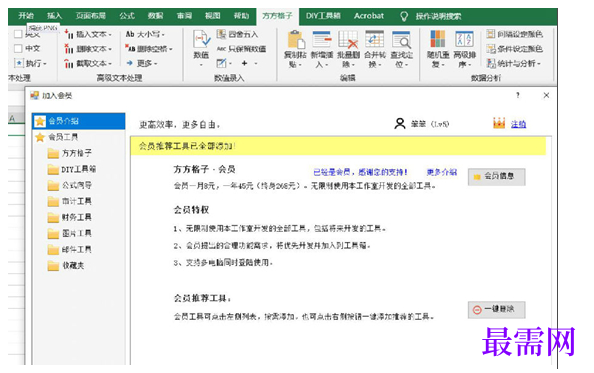Click the 批量删除 icon
Screen dimensions: 594x373
tap(348, 40)
